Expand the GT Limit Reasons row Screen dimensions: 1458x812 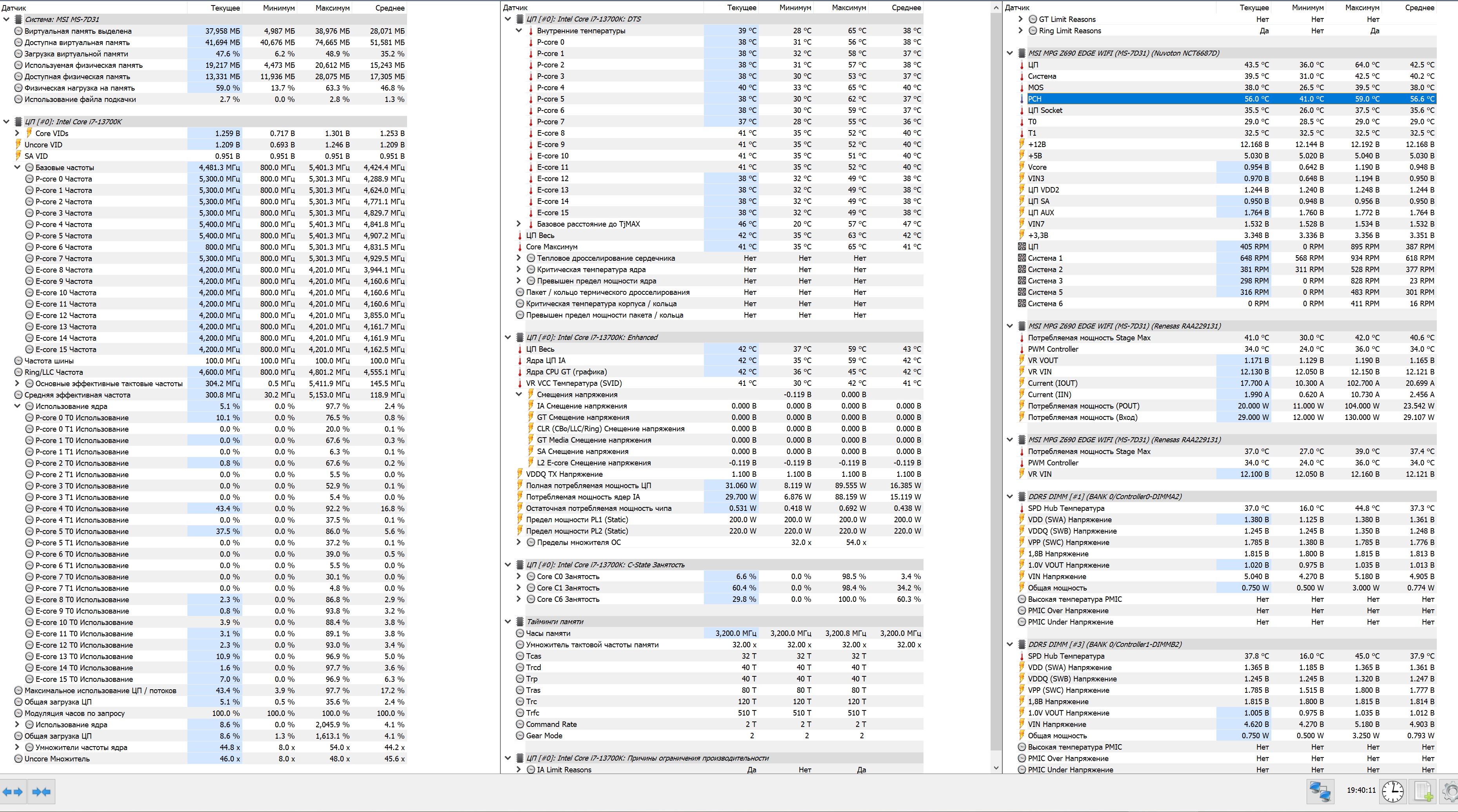[1020, 19]
